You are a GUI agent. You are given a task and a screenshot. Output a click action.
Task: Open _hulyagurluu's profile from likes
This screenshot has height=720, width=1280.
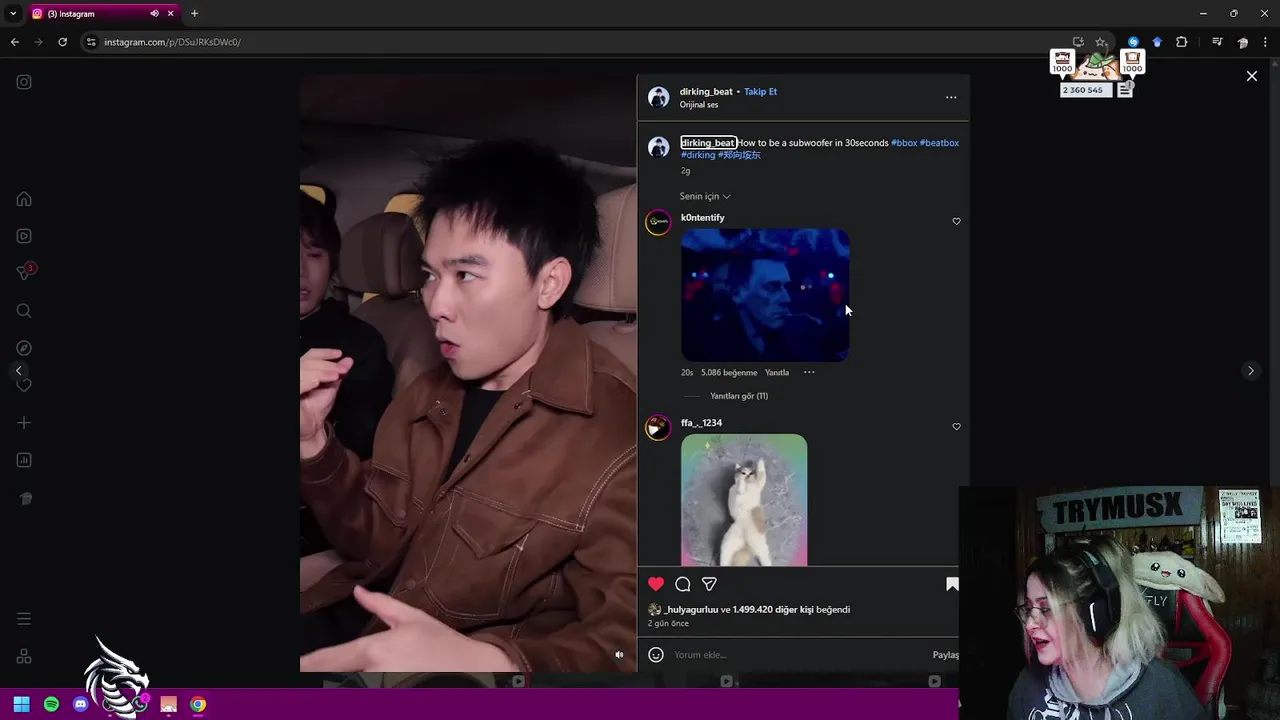[691, 610]
